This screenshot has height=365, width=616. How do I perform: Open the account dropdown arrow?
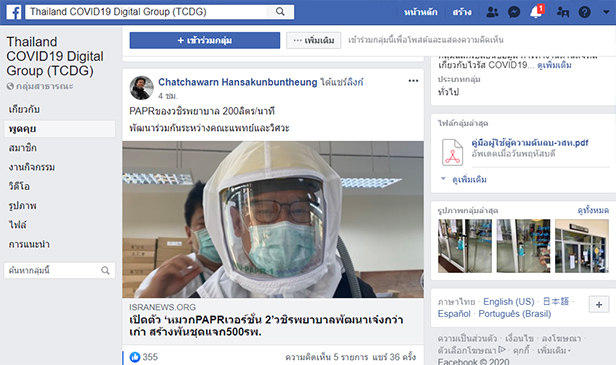pyautogui.click(x=606, y=12)
